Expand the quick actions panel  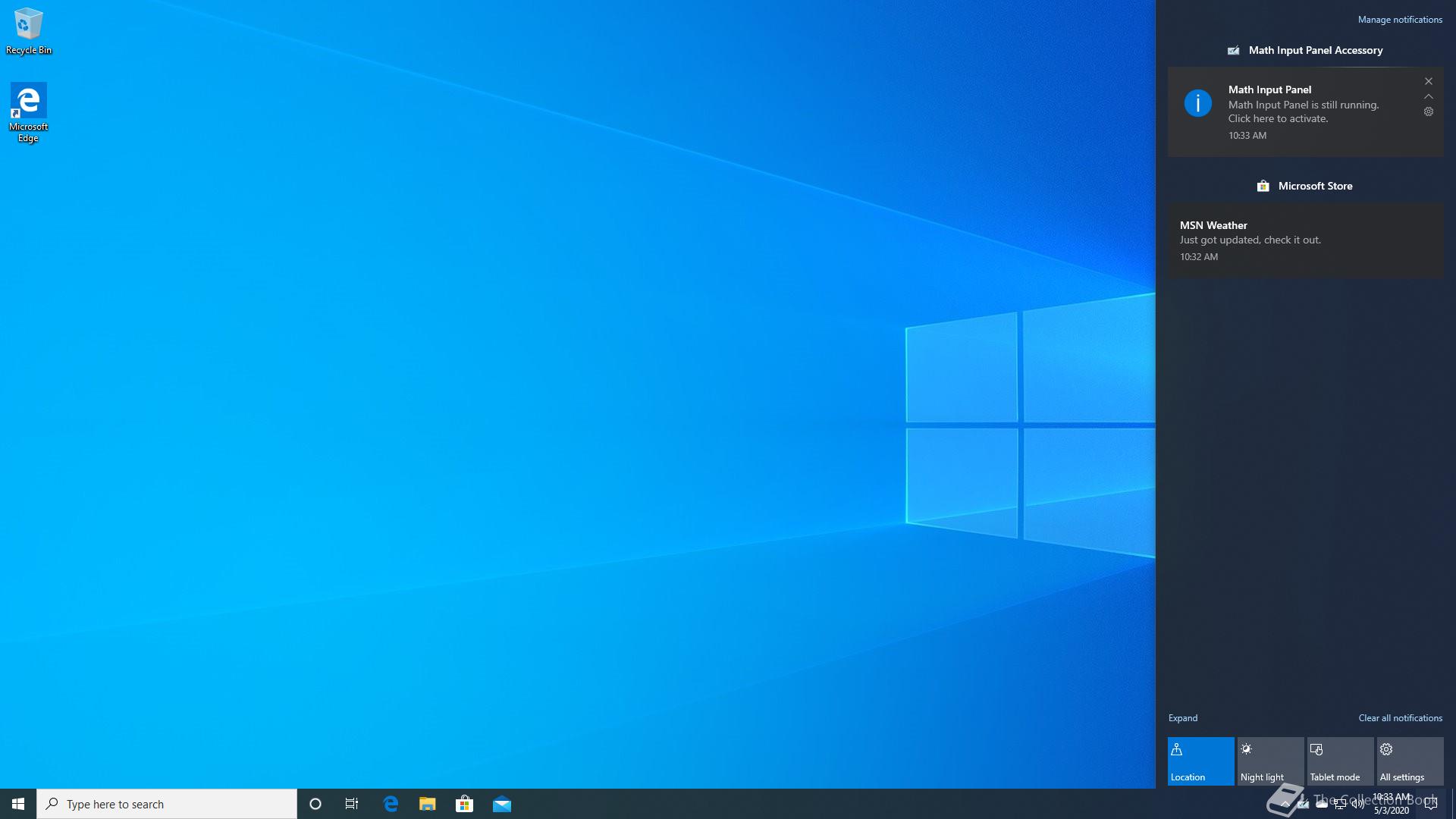click(1183, 718)
